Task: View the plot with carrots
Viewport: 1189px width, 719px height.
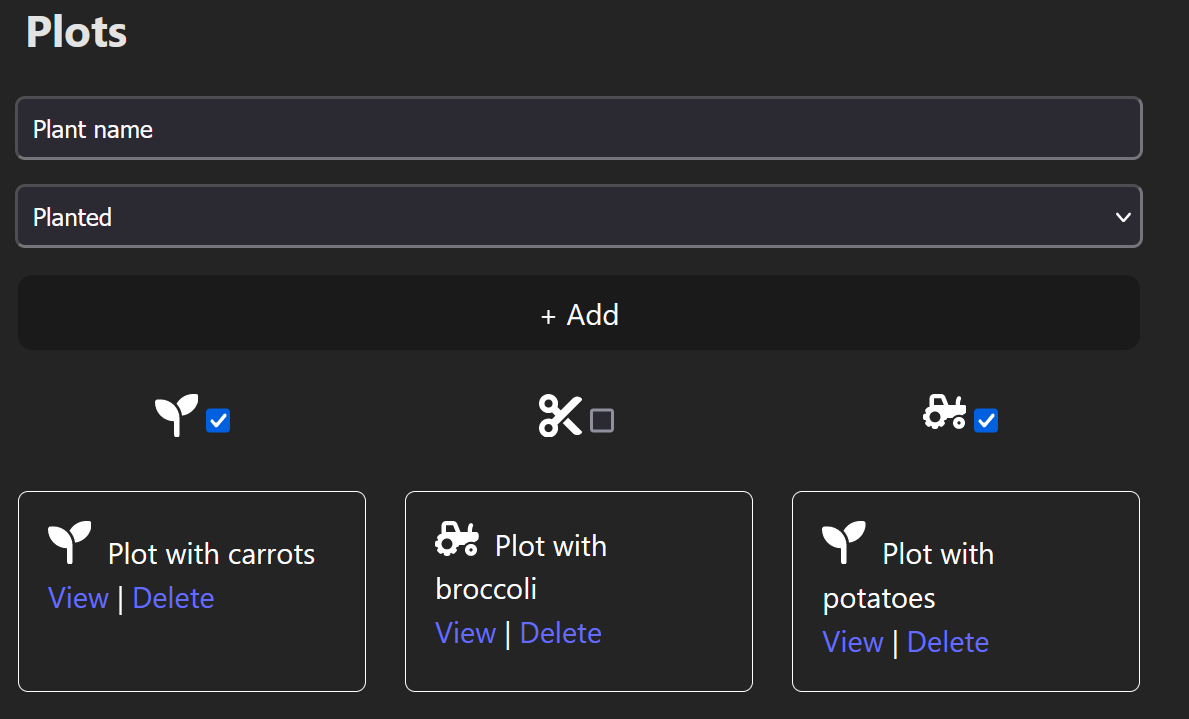Action: point(78,597)
